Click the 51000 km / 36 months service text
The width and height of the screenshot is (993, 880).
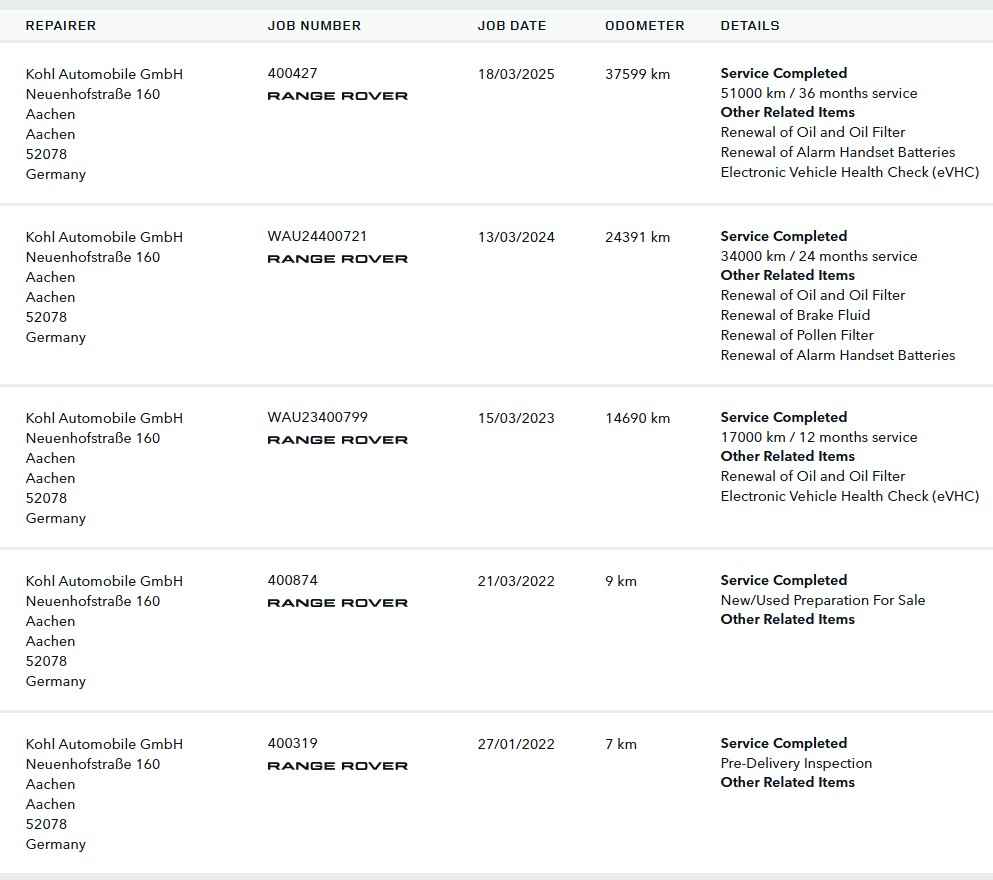[819, 93]
